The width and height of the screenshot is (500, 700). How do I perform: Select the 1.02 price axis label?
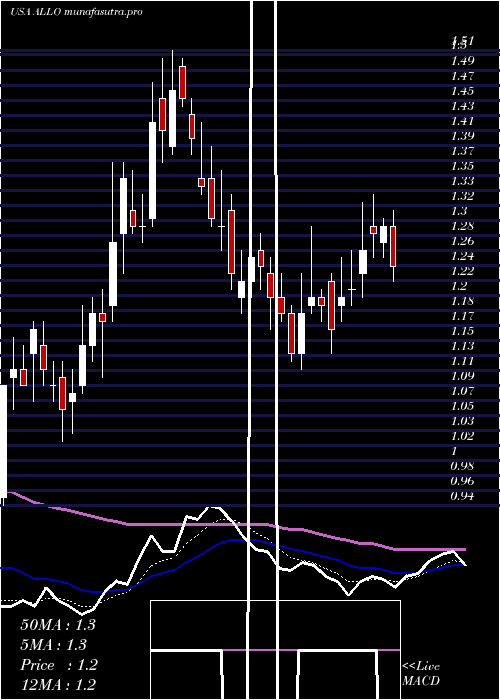coord(462,436)
